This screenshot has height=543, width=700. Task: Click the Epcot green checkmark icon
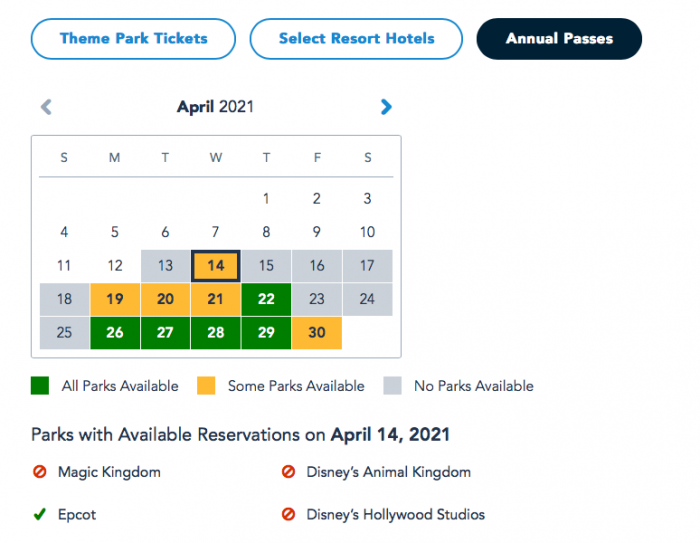(x=39, y=515)
